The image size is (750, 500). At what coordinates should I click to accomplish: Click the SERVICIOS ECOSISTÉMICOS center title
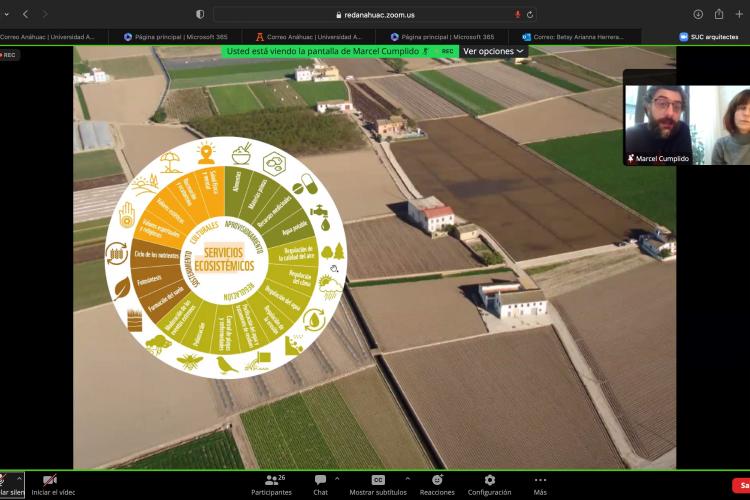pos(224,258)
